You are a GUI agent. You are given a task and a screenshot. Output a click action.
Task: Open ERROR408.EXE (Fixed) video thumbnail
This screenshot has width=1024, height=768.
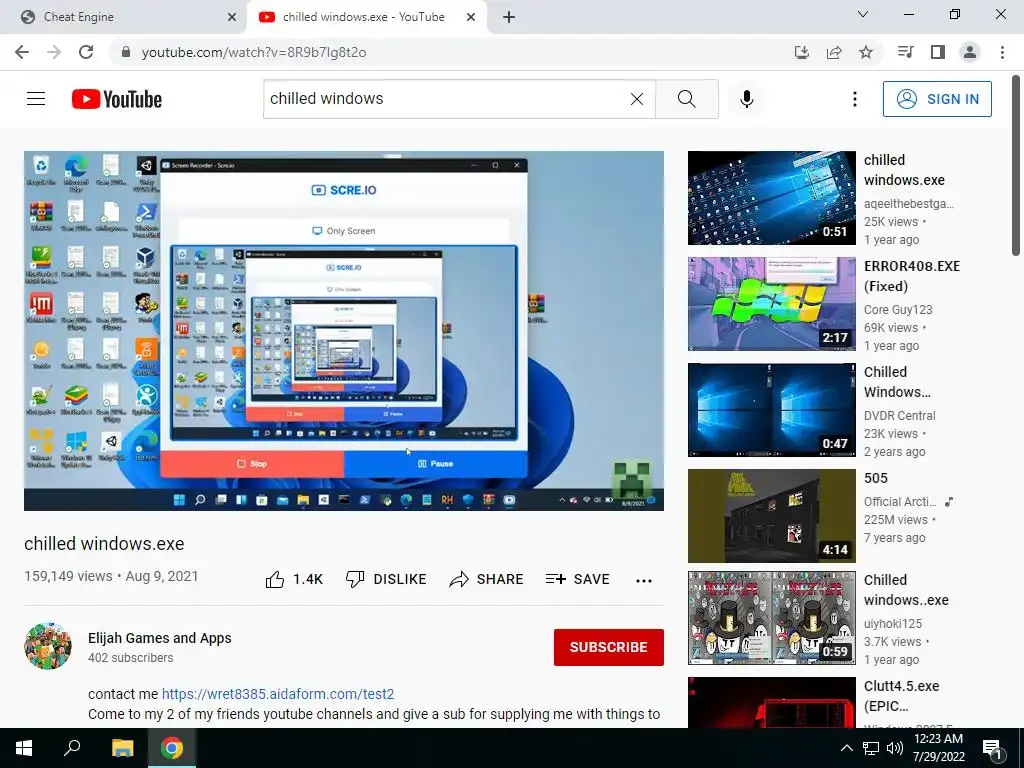coord(772,304)
